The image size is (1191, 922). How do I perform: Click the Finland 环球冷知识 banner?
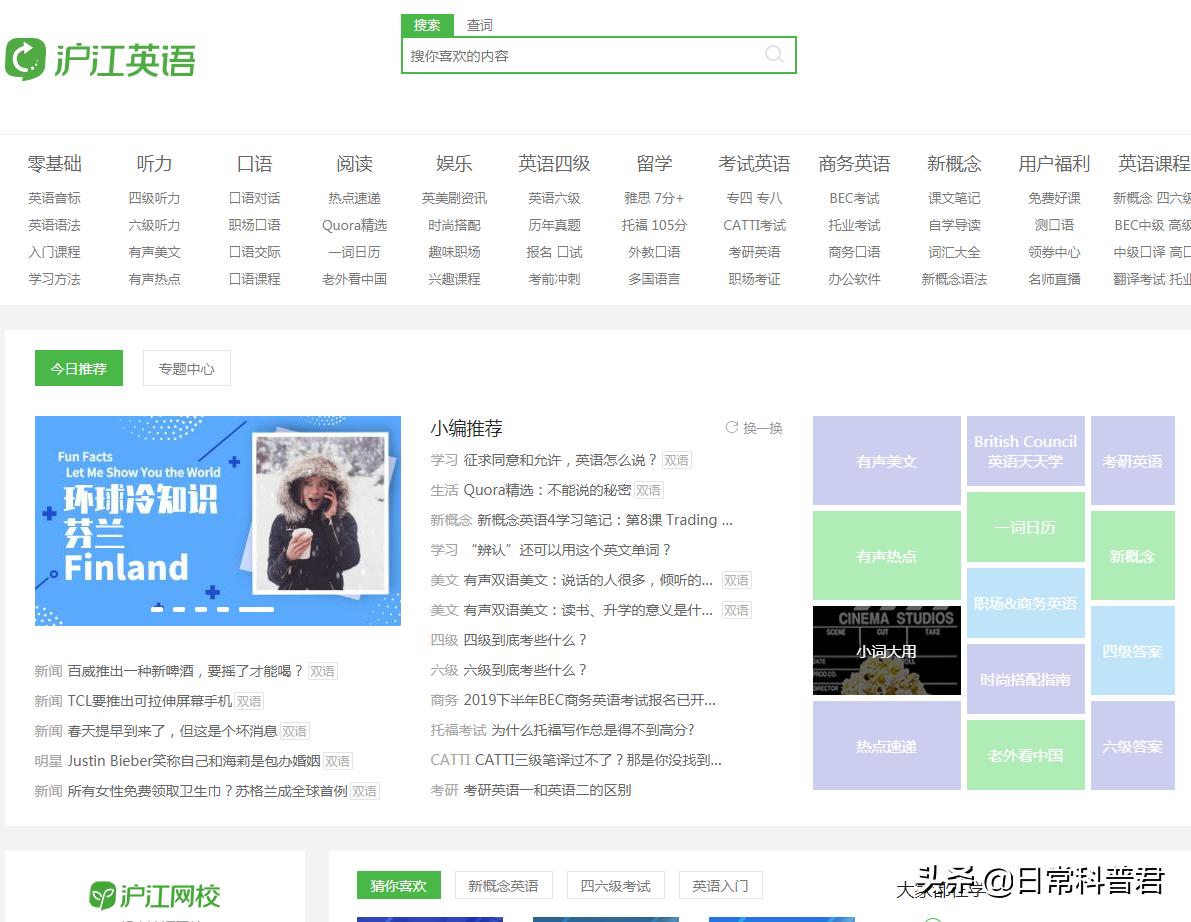click(x=218, y=521)
